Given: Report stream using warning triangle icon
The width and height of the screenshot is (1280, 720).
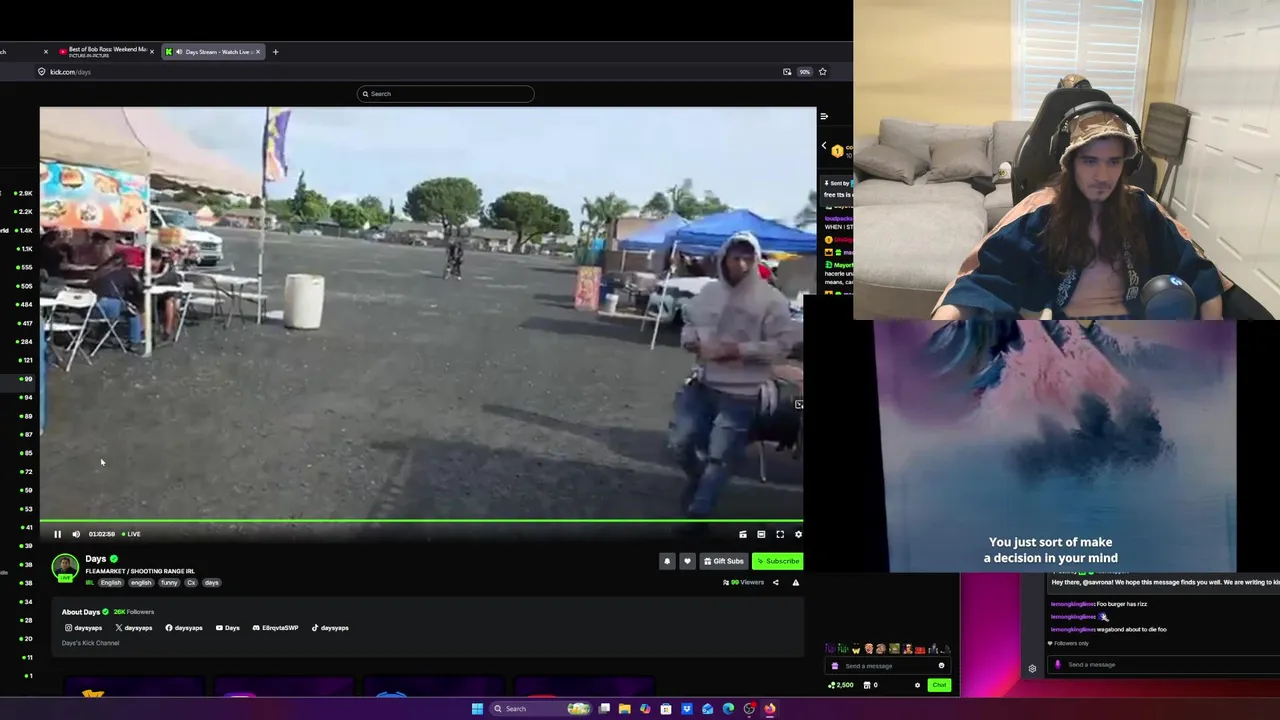Looking at the screenshot, I should [x=796, y=582].
